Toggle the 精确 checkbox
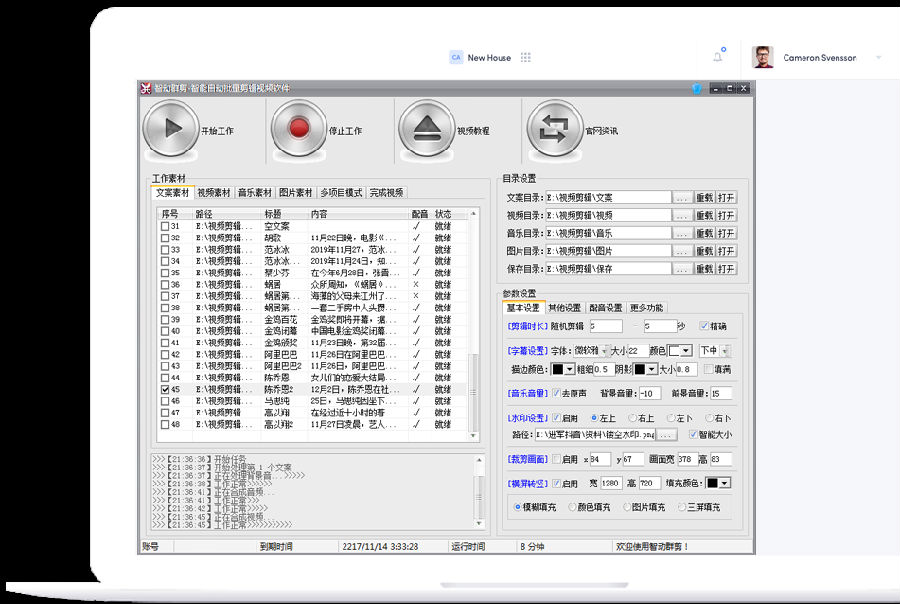This screenshot has height=604, width=900. (704, 326)
